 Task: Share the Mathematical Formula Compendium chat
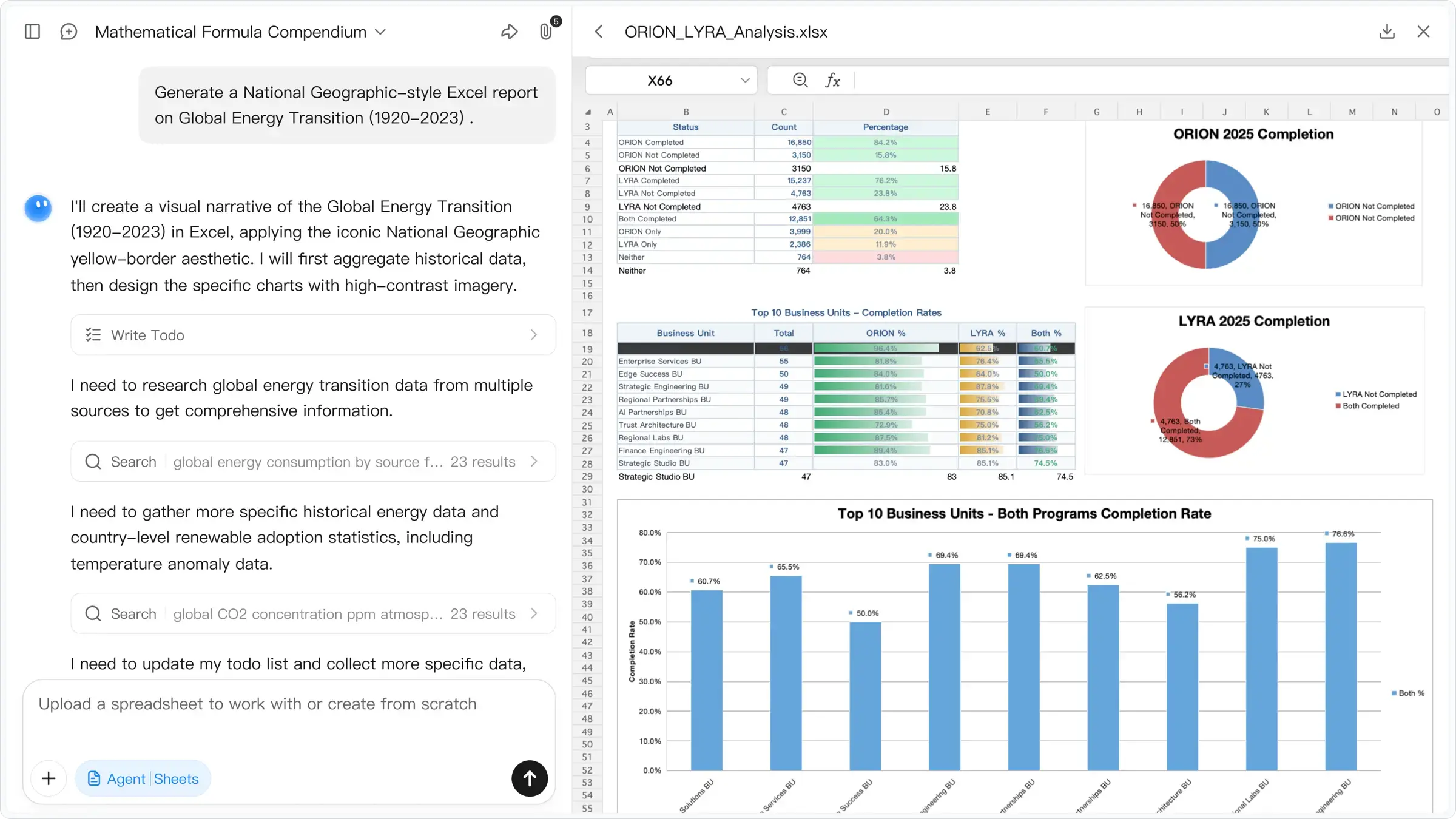click(510, 31)
